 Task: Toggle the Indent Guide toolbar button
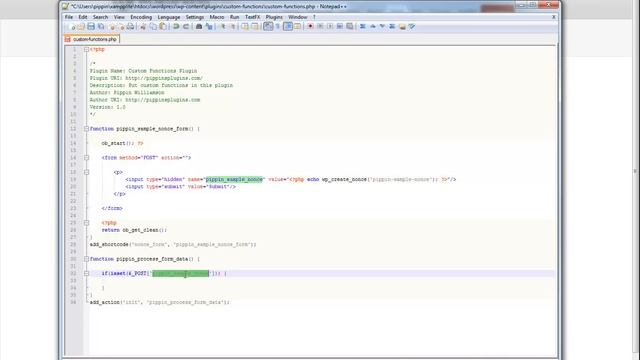pyautogui.click(x=288, y=27)
